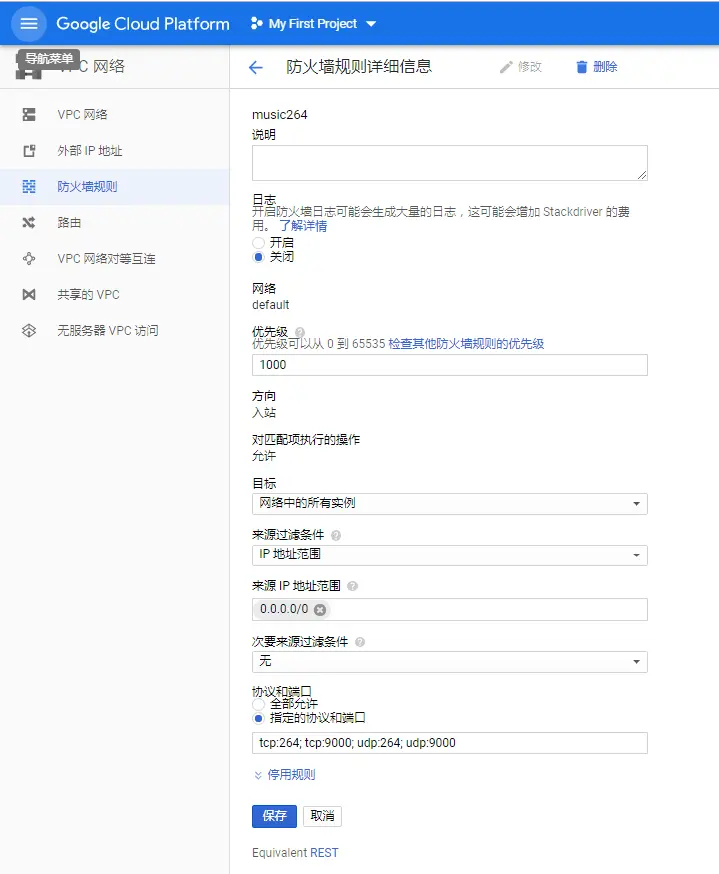719x874 pixels.
Task: Click the project selector dots icon
Action: [x=256, y=23]
